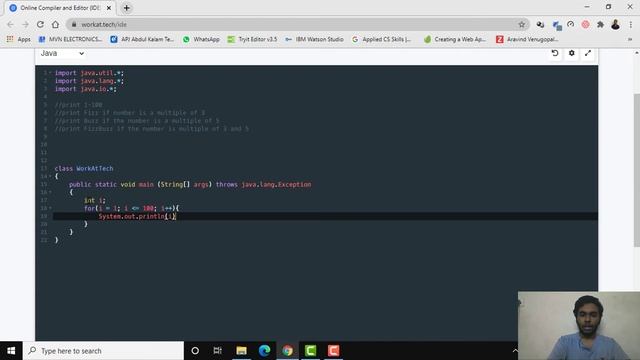Open Microsoft Edge from the taskbar
The width and height of the screenshot is (640, 360).
pos(264,351)
